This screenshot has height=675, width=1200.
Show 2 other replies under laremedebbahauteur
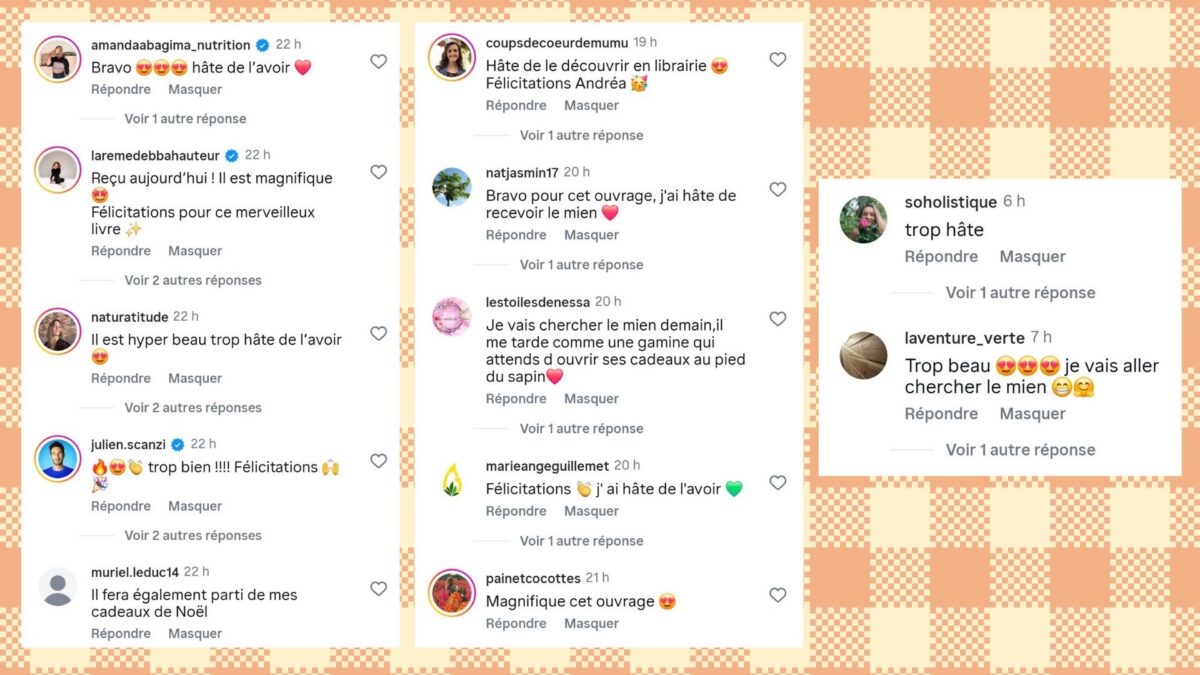pos(192,280)
